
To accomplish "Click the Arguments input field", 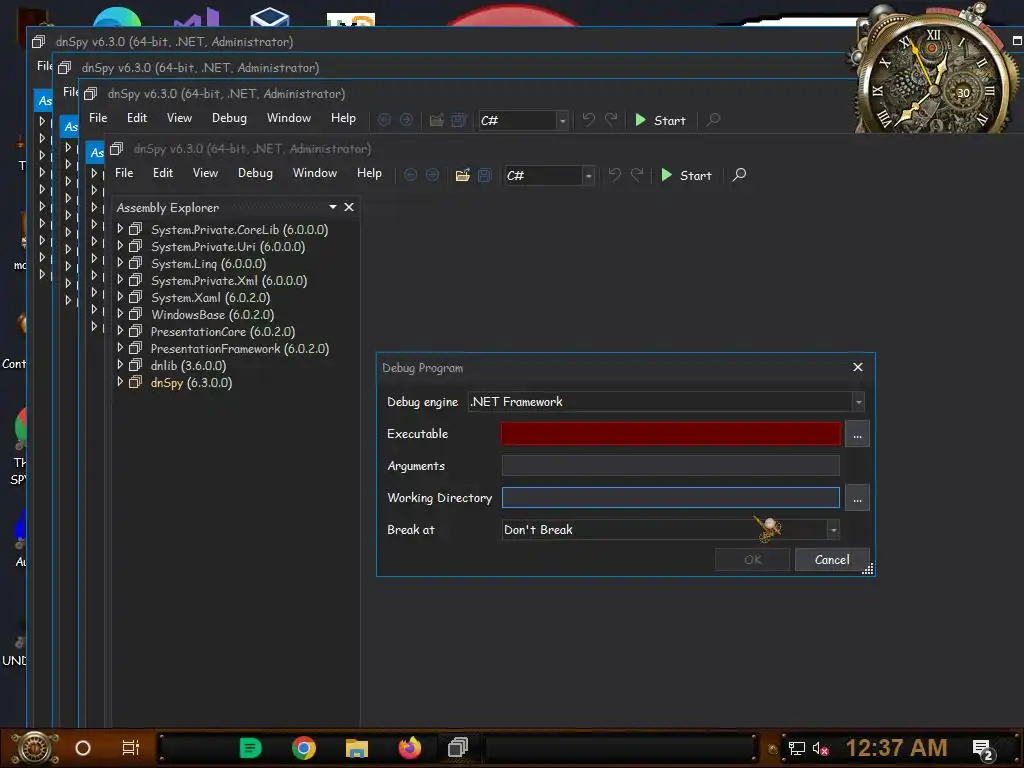I will 671,466.
